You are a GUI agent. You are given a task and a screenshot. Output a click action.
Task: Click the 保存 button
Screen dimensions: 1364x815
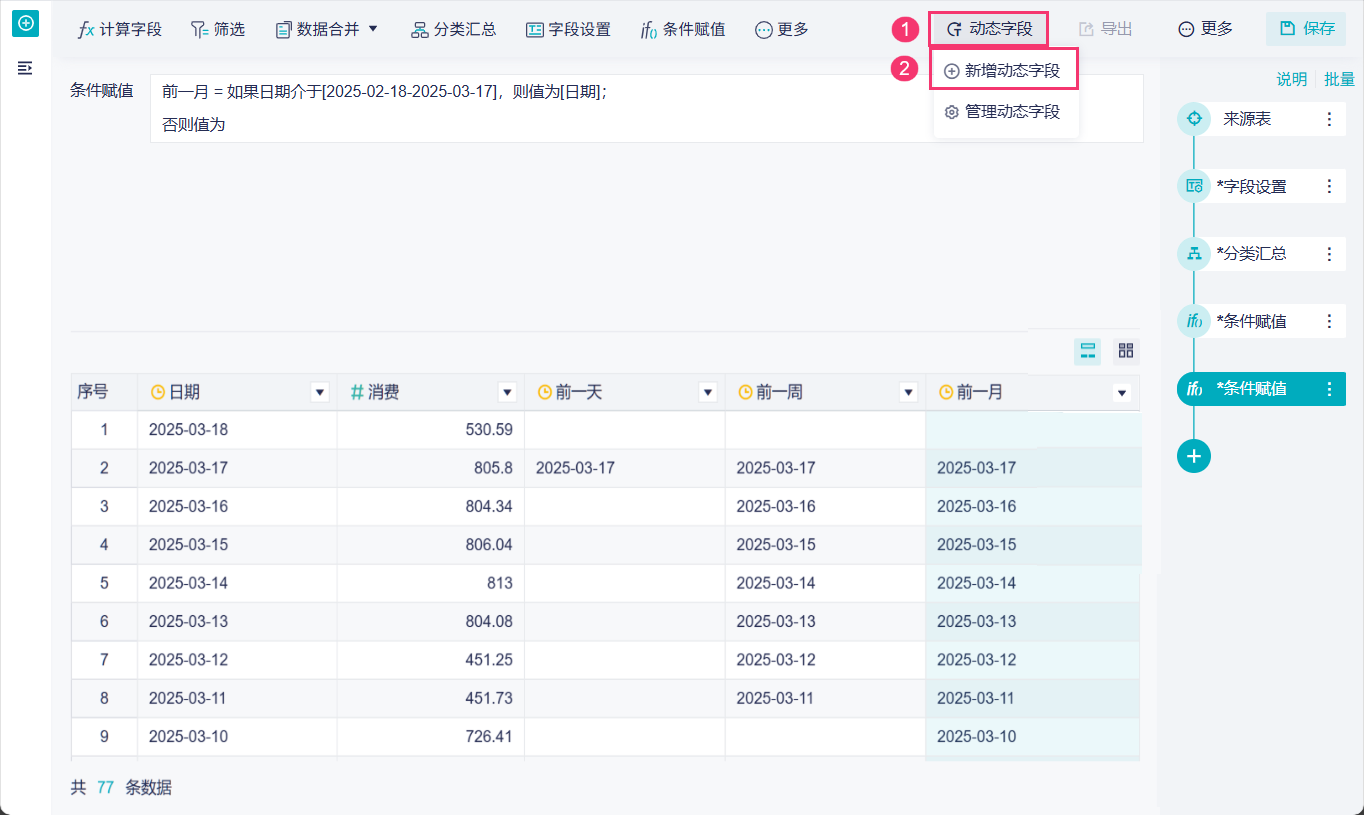tap(1306, 29)
